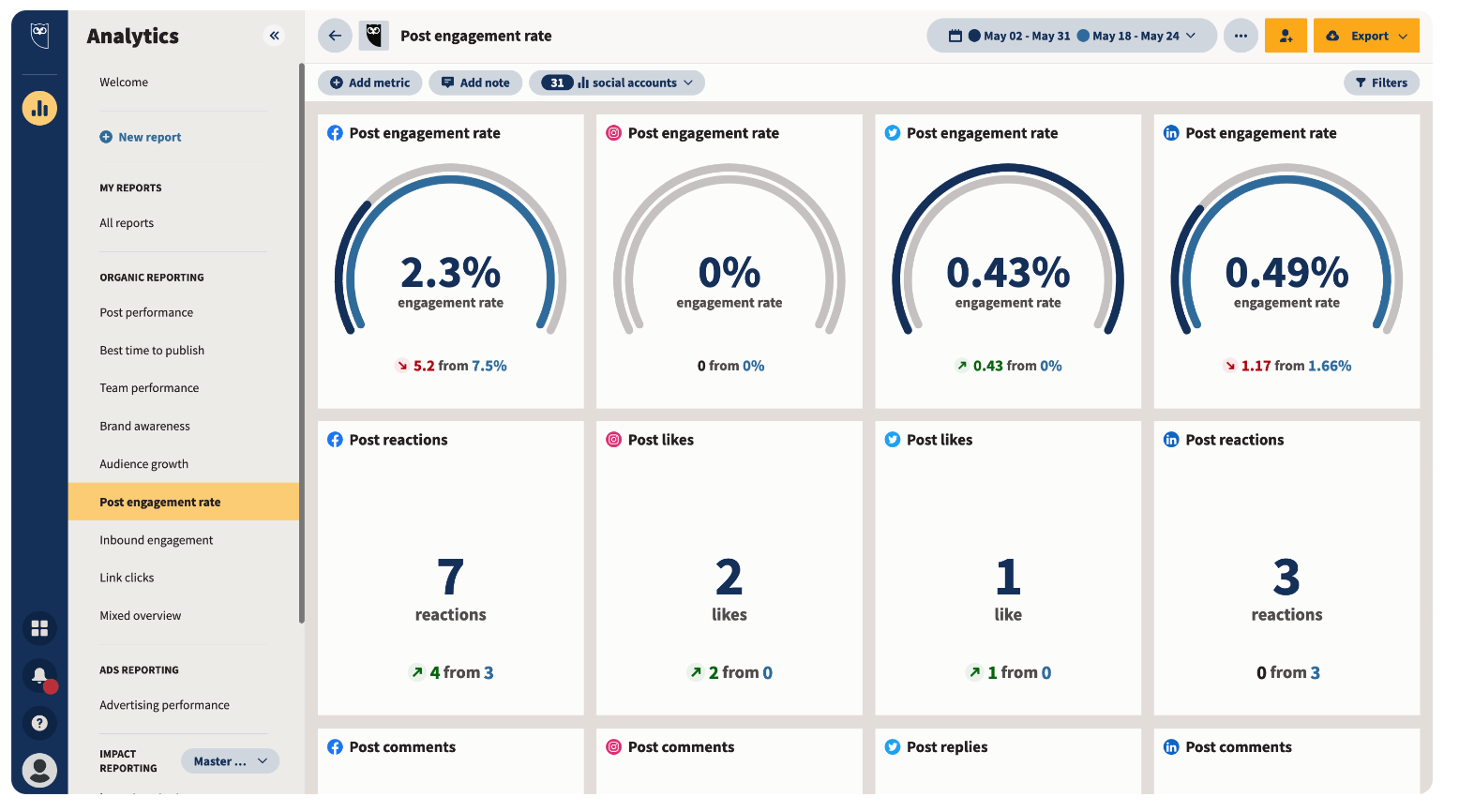Open the three-dot more options menu
1459x812 pixels.
tap(1241, 36)
